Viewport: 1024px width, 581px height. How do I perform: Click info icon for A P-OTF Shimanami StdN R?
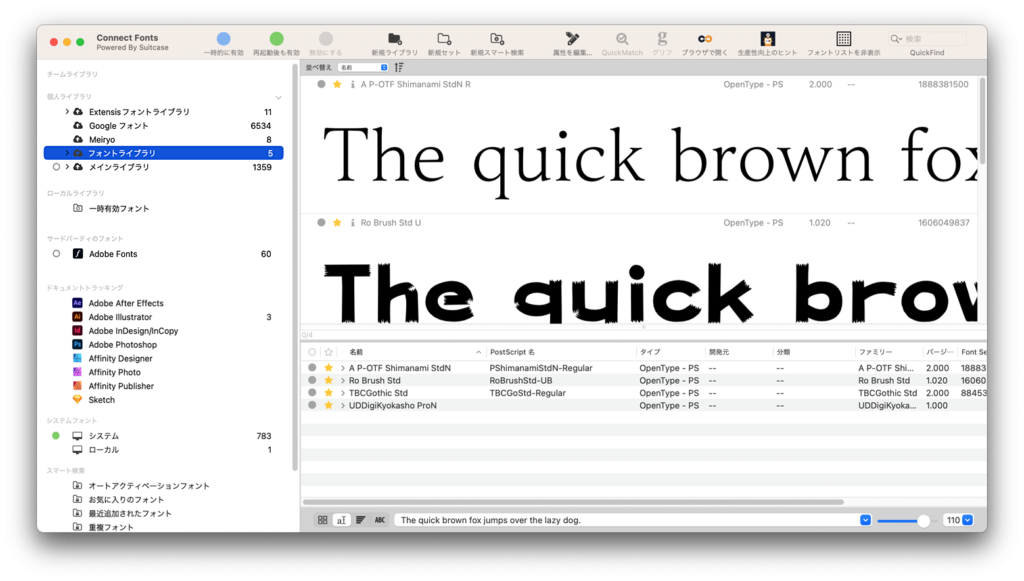(353, 84)
